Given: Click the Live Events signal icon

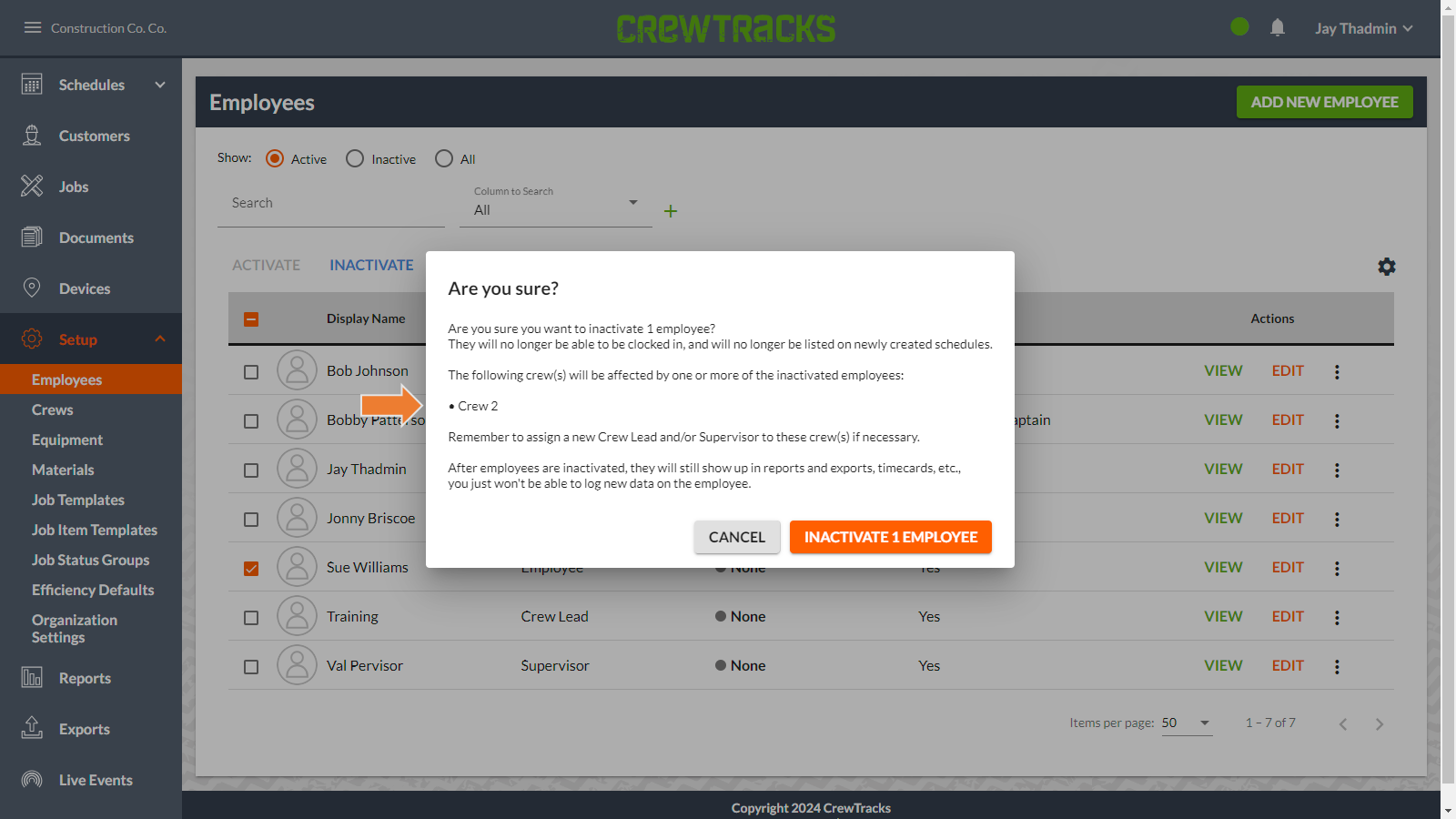Looking at the screenshot, I should click(32, 780).
